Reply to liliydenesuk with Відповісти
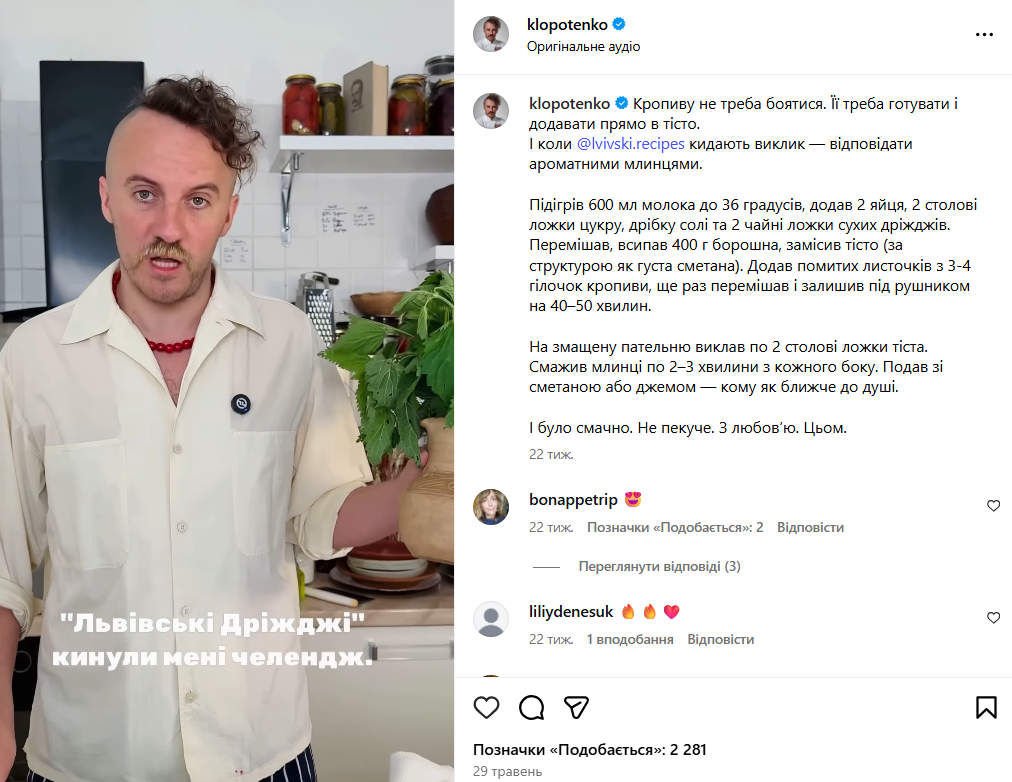The image size is (1012, 782). (x=720, y=639)
